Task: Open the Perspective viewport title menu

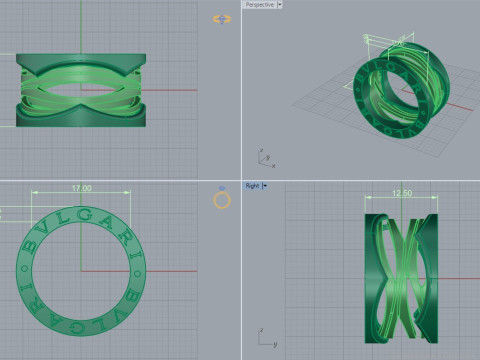Action: coord(259,5)
